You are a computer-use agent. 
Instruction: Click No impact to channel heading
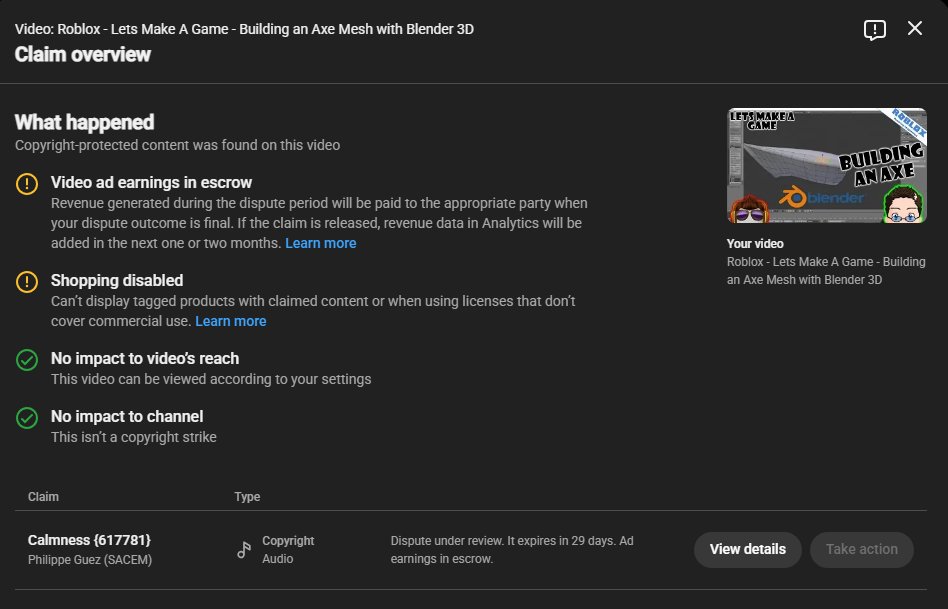pos(127,417)
